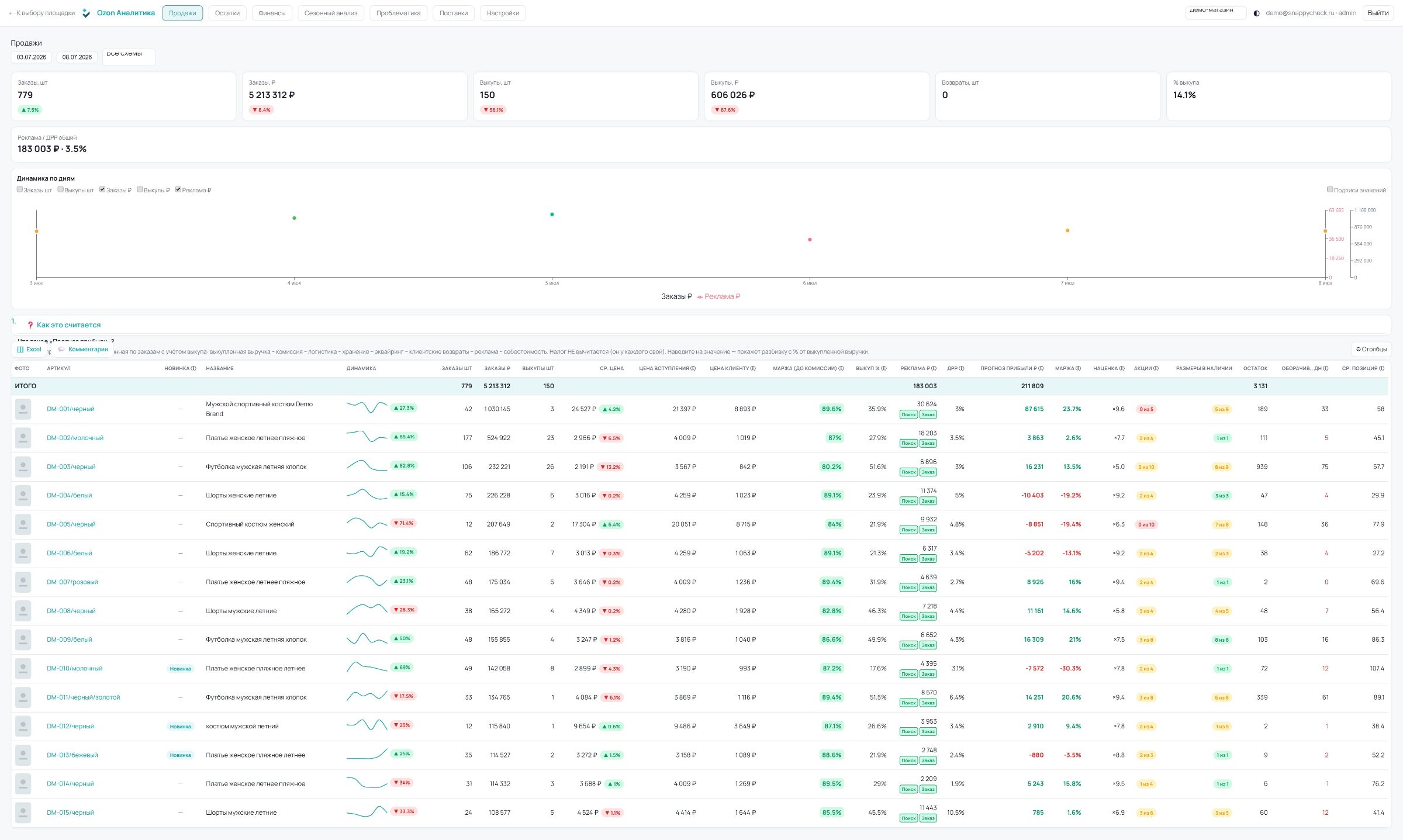Open the Сезонный анализ tab
The width and height of the screenshot is (1403, 840).
[331, 13]
